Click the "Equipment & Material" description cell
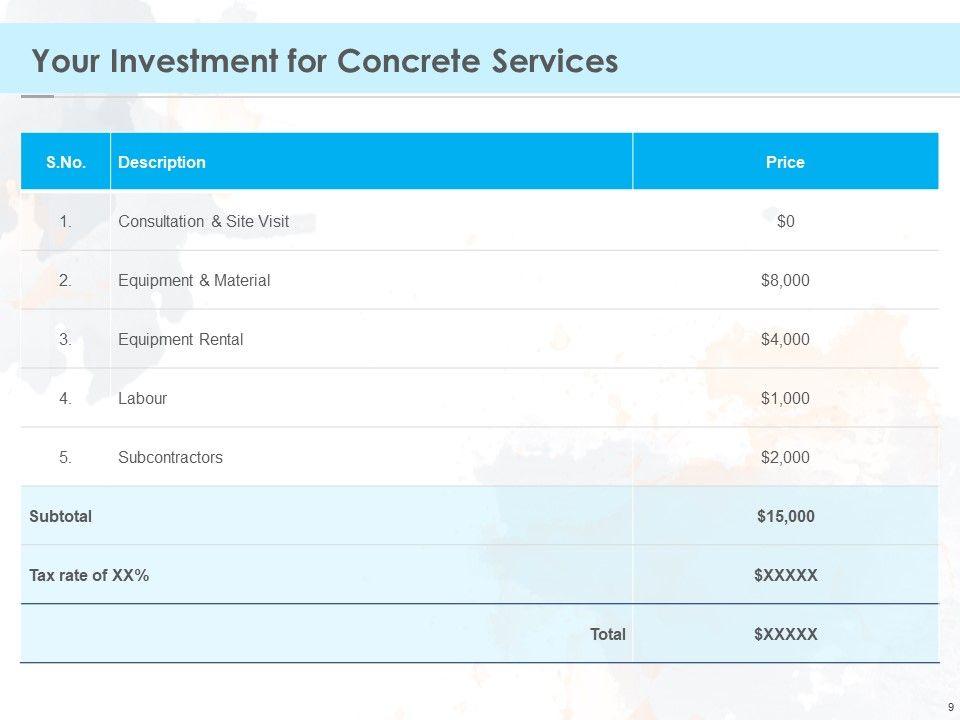 [194, 280]
